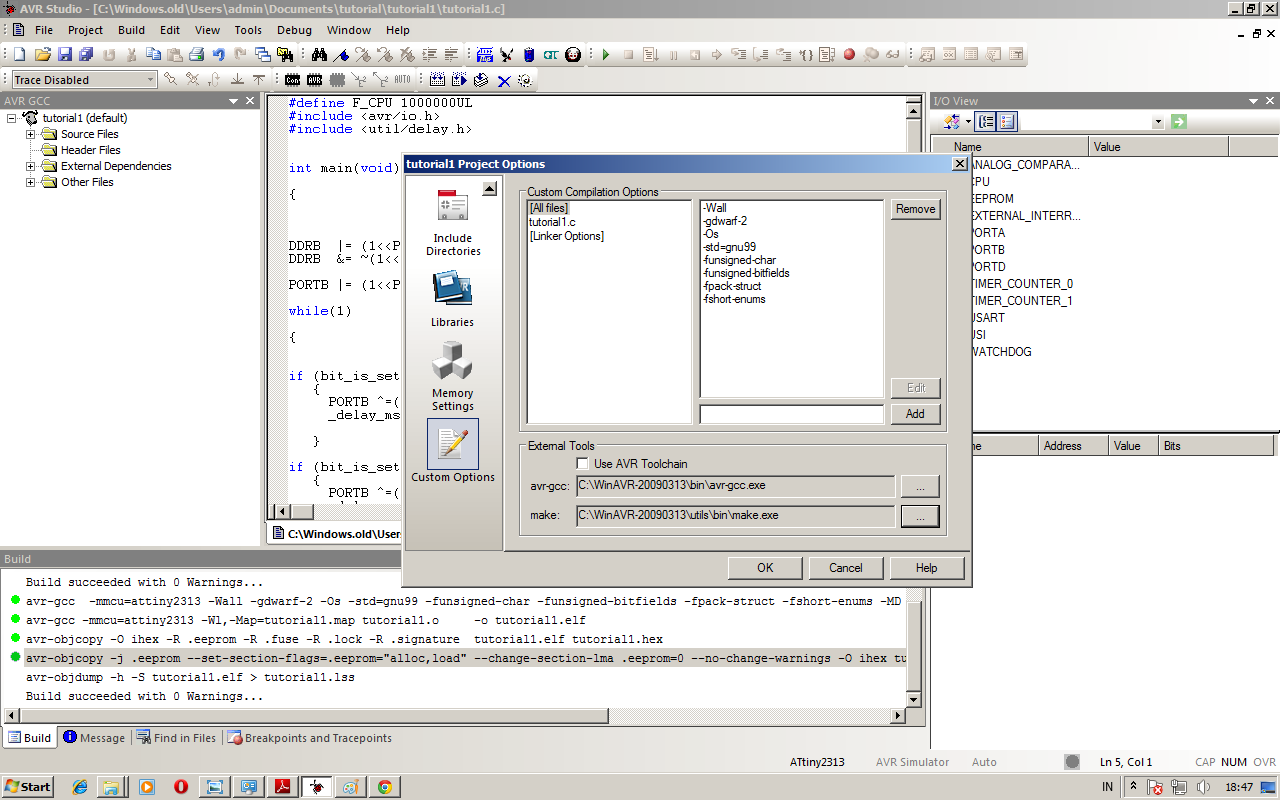Click the AVR chip programmer icon

pos(315,79)
